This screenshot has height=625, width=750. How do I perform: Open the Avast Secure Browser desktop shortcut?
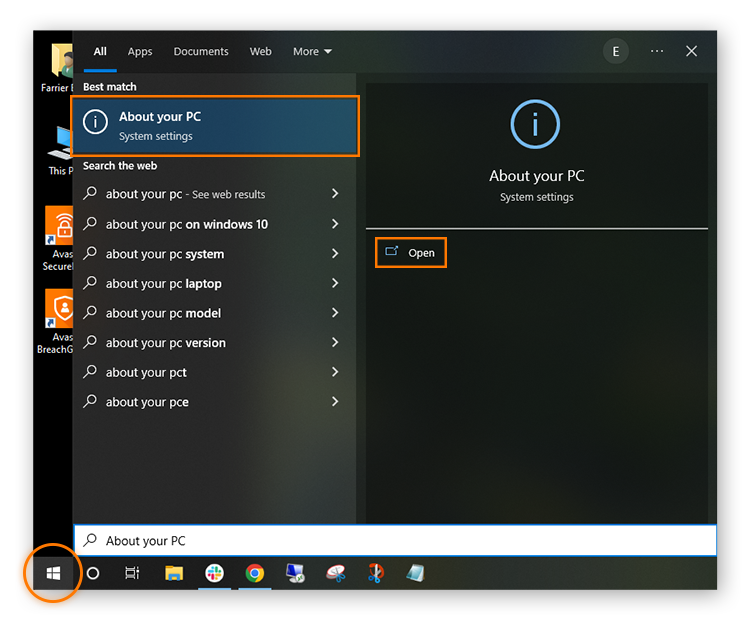(x=58, y=232)
